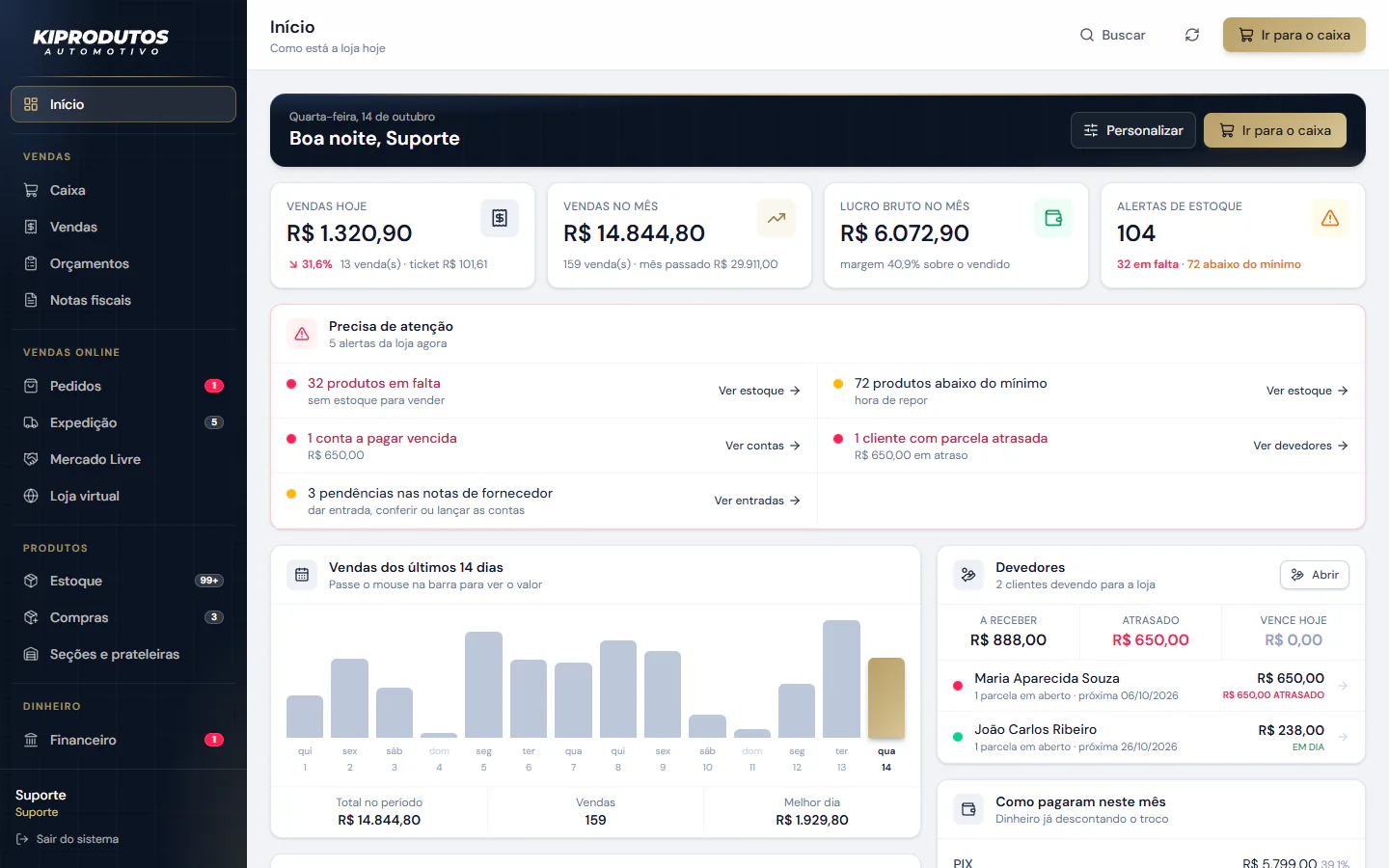Click the gold bar for qua 14
Viewport: 1389px width, 868px height.
point(886,698)
